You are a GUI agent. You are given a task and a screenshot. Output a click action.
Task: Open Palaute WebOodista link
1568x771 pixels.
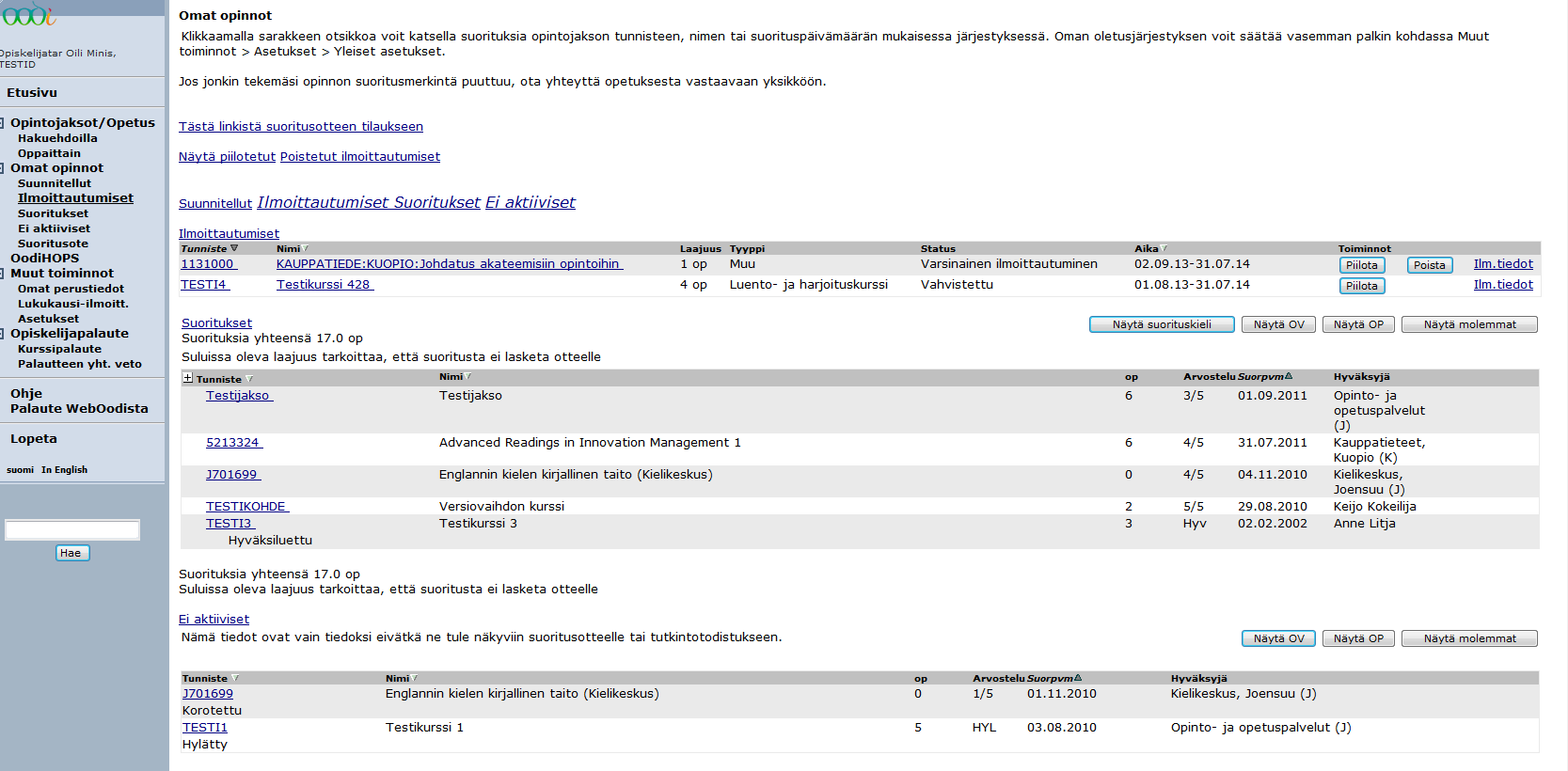[x=79, y=408]
